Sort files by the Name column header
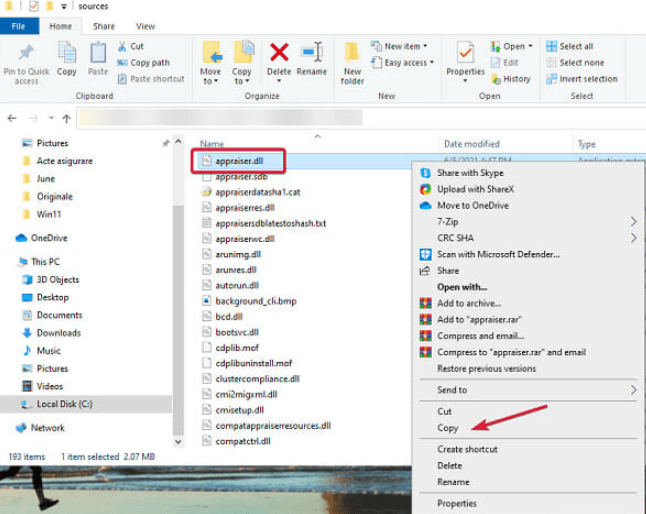The width and height of the screenshot is (646, 514). 212,145
